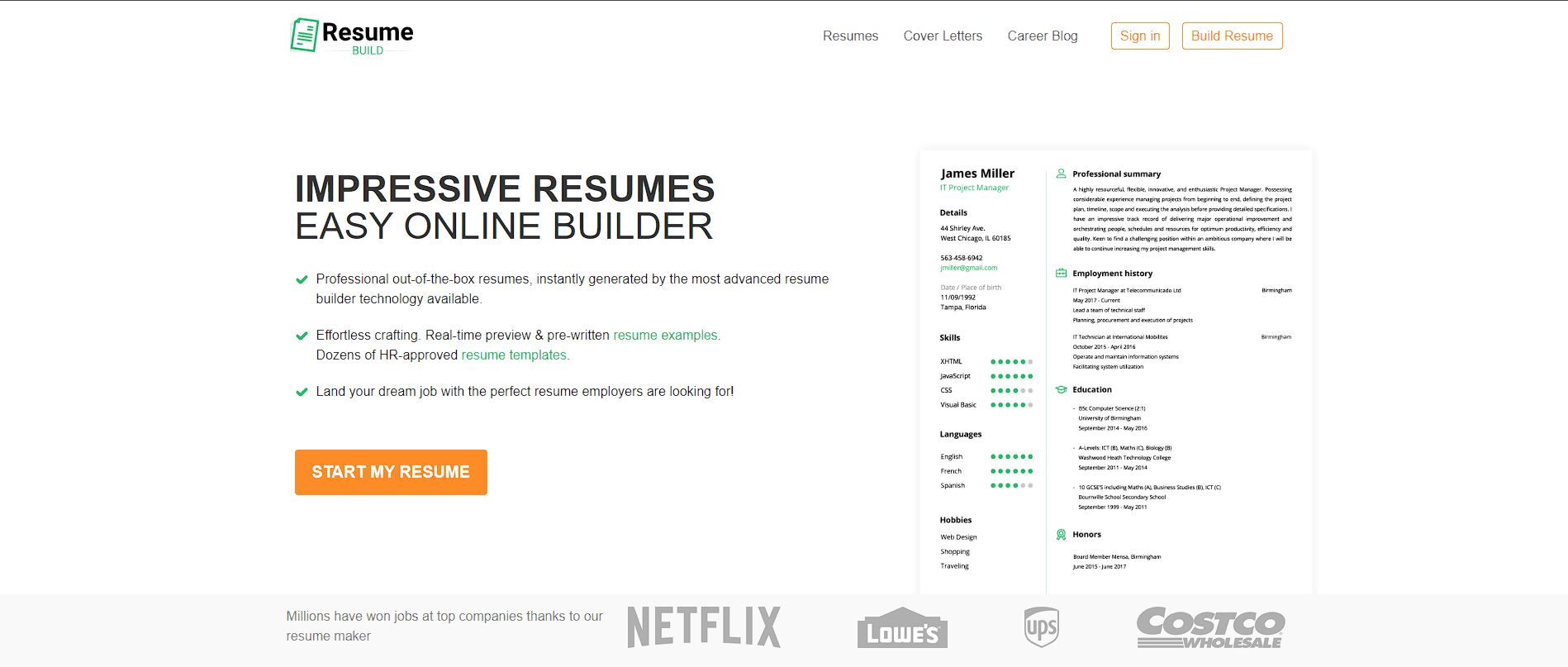Open the Resumes menu item
The image size is (1568, 667).
click(850, 36)
